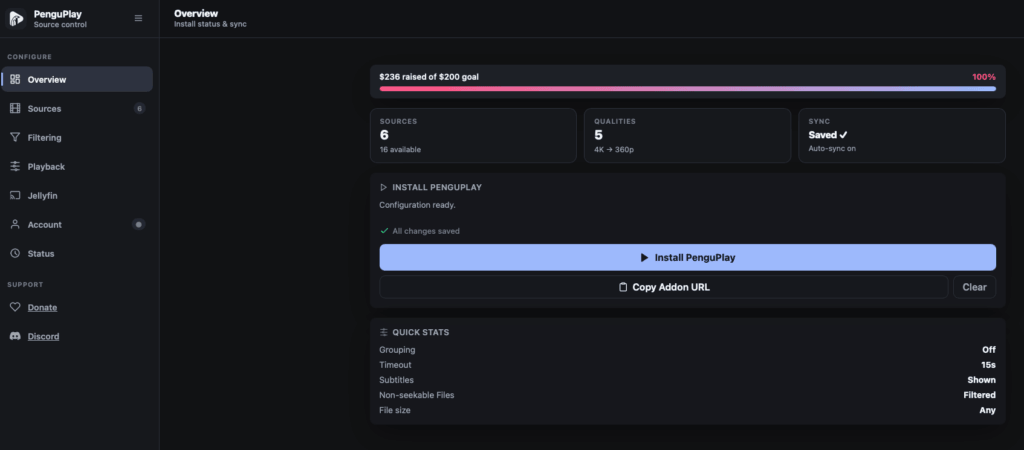Viewport: 1024px width, 450px height.
Task: View the Status page
Action: point(77,253)
